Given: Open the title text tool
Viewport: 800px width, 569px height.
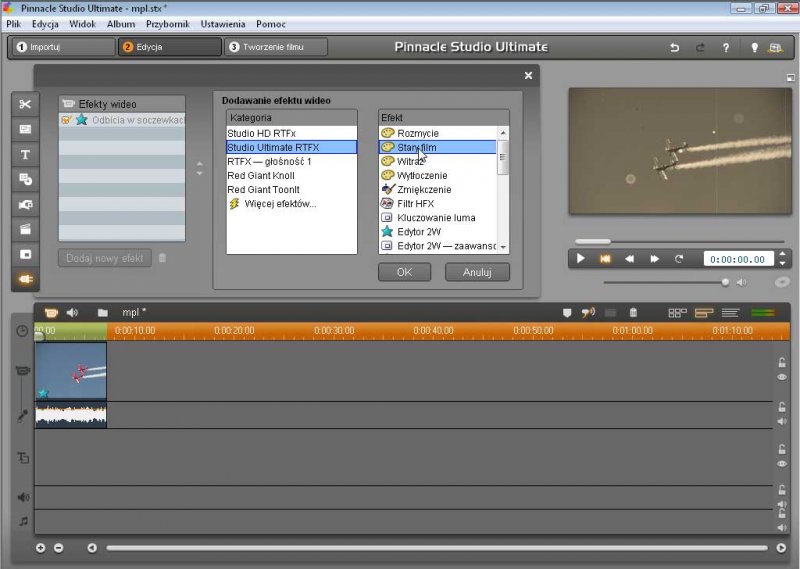Looking at the screenshot, I should pos(25,154).
